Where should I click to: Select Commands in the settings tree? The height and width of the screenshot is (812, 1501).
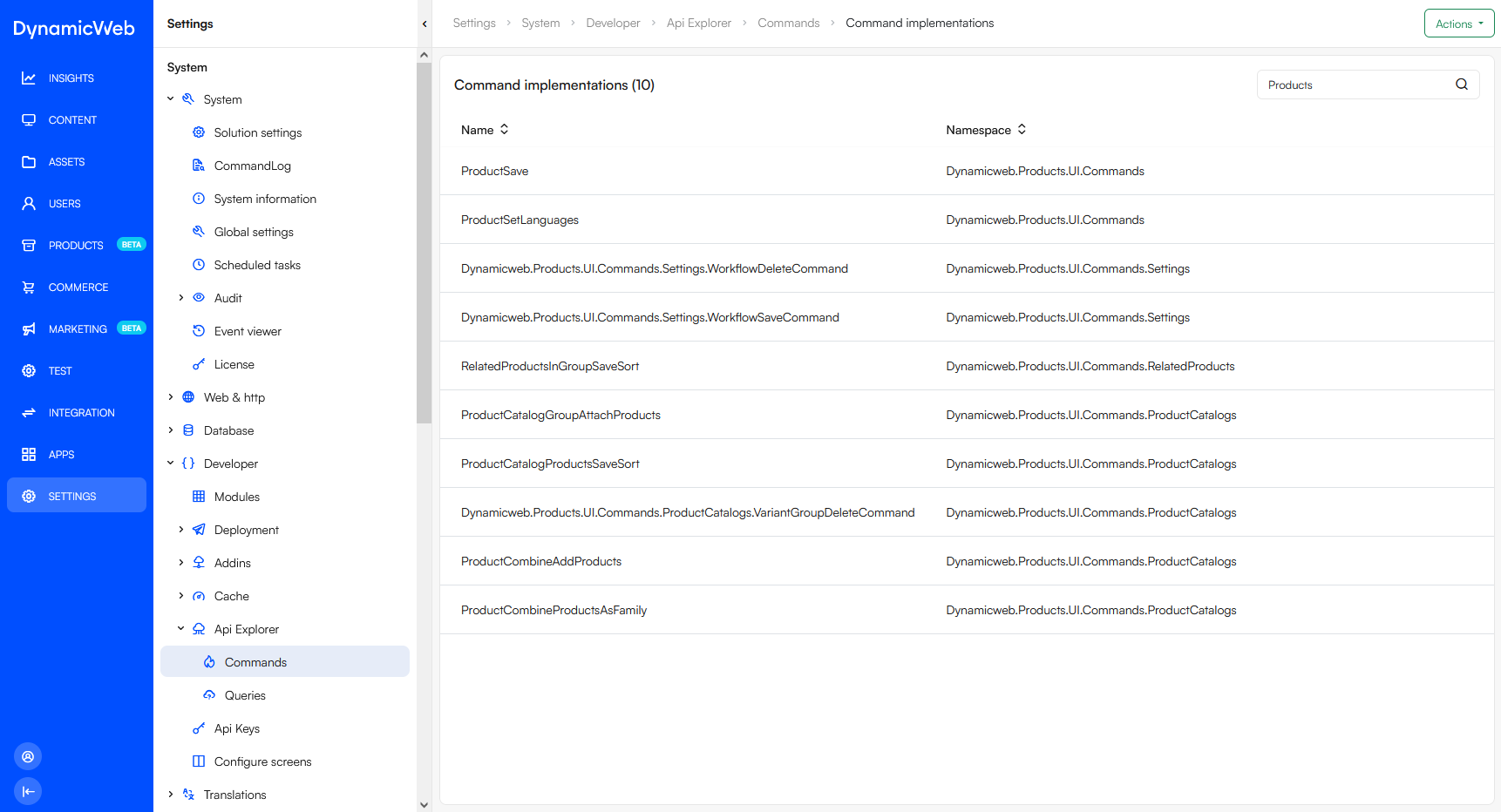(x=285, y=662)
